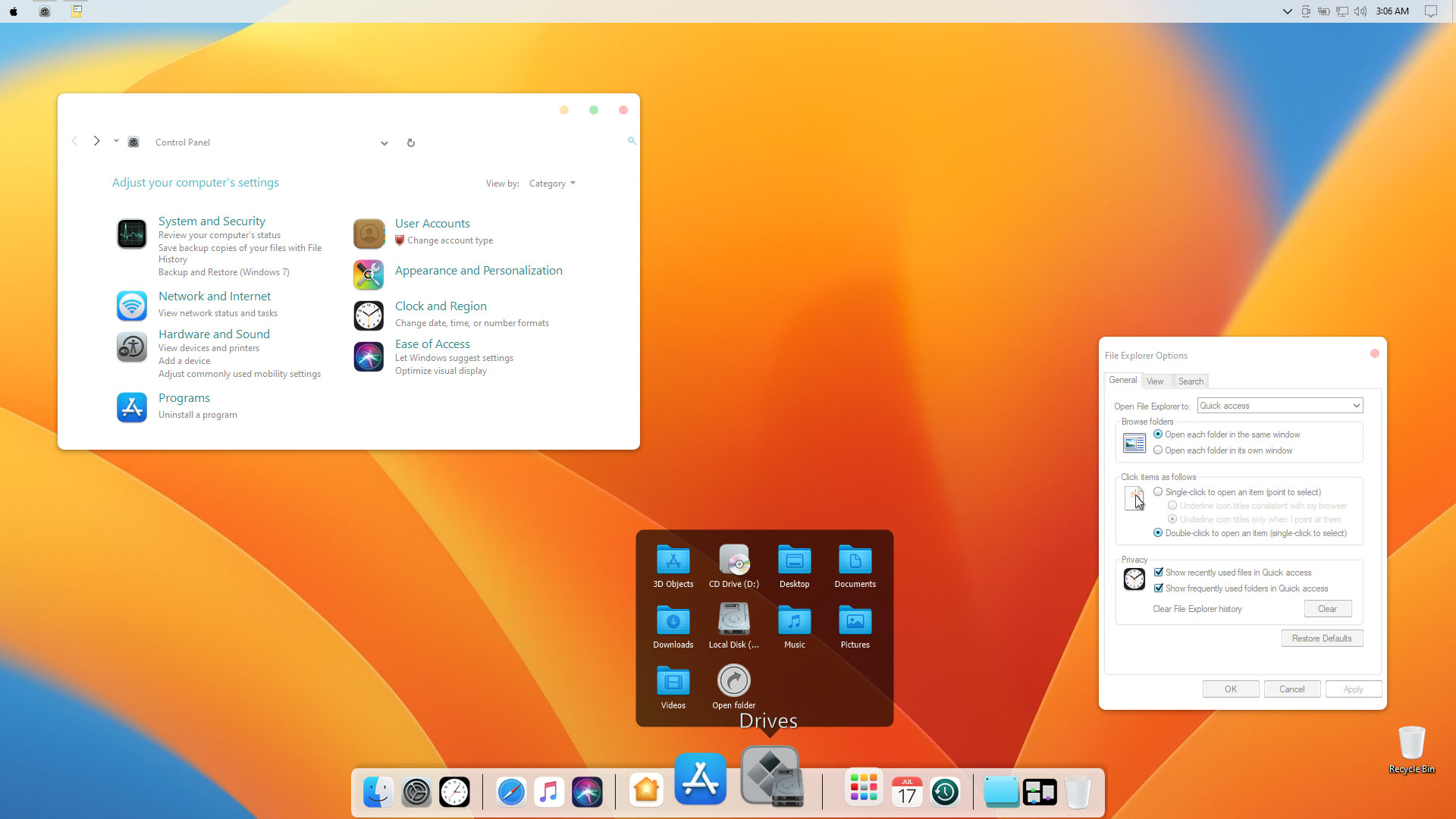The width and height of the screenshot is (1456, 819).
Task: Click the Calendar icon in dock
Action: tap(907, 792)
